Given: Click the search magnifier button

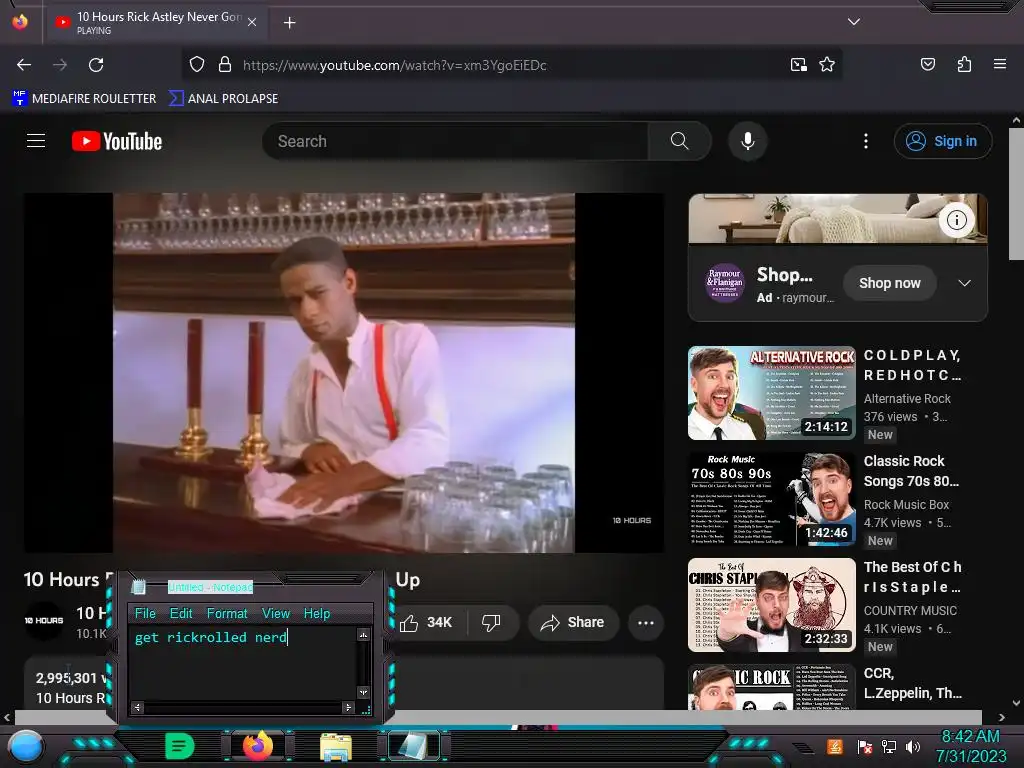Looking at the screenshot, I should 679,141.
